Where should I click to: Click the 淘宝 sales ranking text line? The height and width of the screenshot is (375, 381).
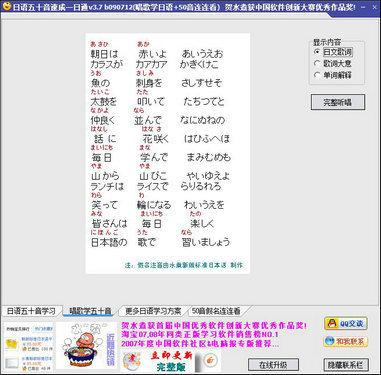point(199,334)
